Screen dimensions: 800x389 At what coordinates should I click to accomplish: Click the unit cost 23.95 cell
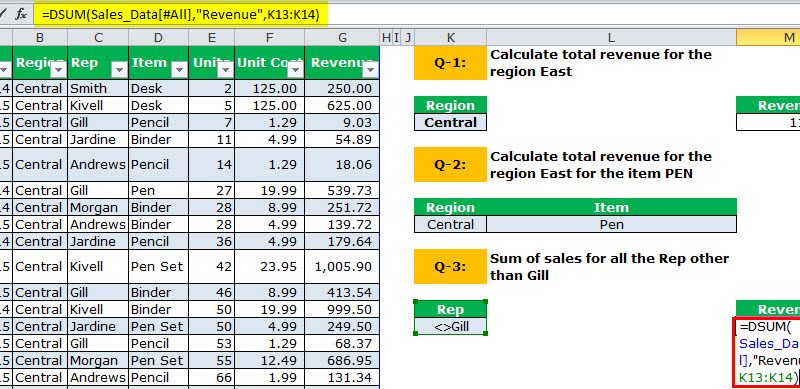(x=269, y=266)
